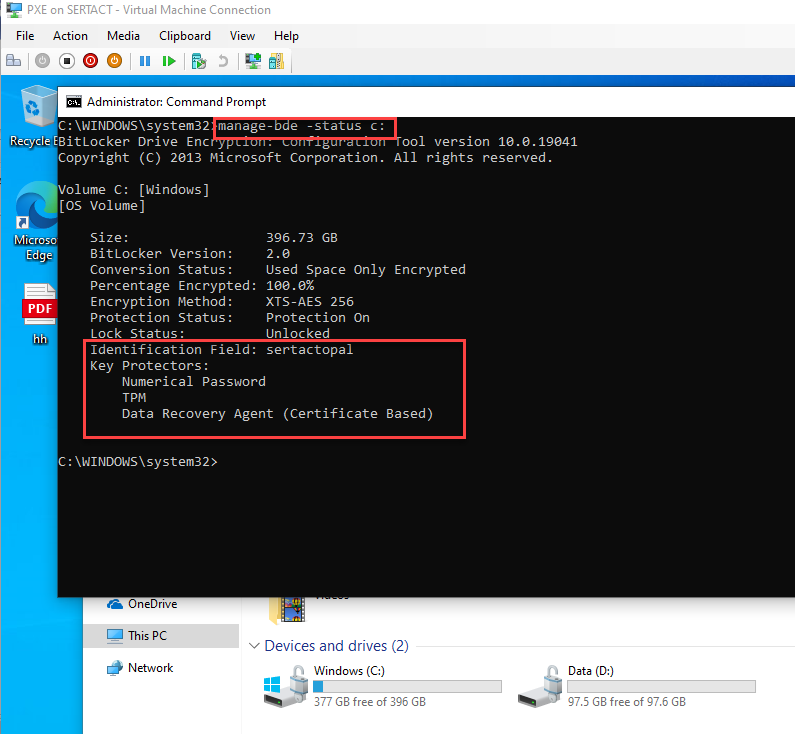Pause the virtual machine

[x=145, y=61]
